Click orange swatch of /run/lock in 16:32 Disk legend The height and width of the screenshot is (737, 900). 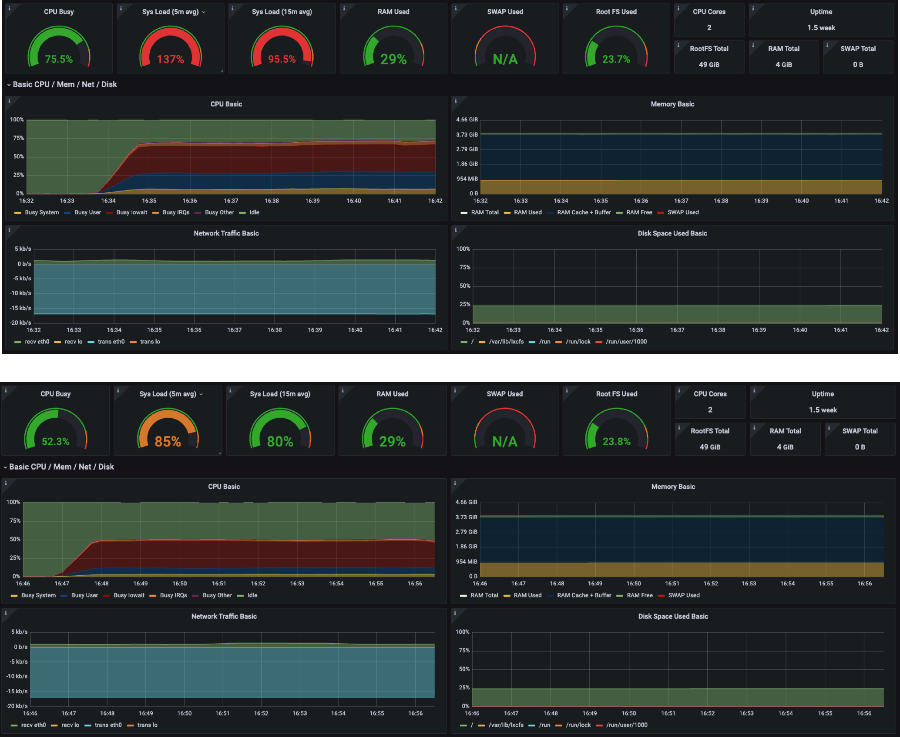coord(559,342)
